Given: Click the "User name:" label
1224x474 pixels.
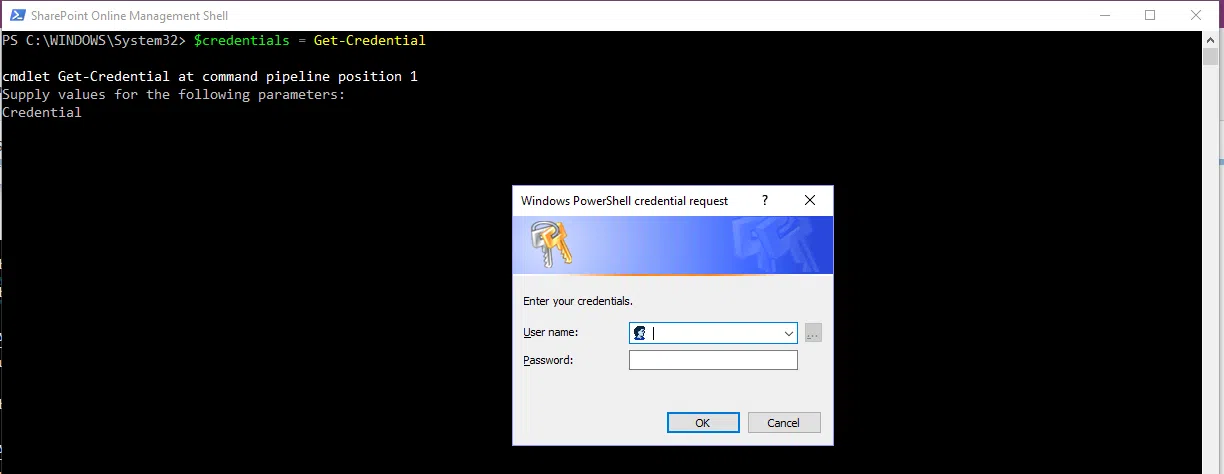Looking at the screenshot, I should tap(551, 332).
